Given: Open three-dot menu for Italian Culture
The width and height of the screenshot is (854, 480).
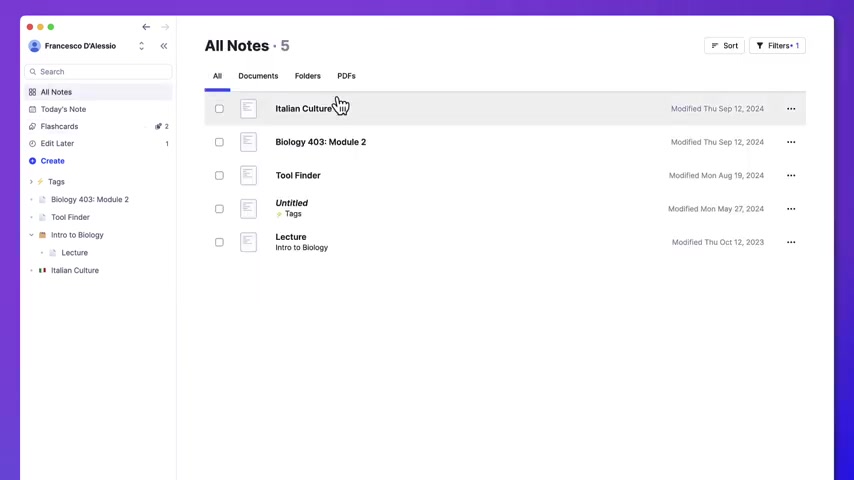Looking at the screenshot, I should 790,109.
